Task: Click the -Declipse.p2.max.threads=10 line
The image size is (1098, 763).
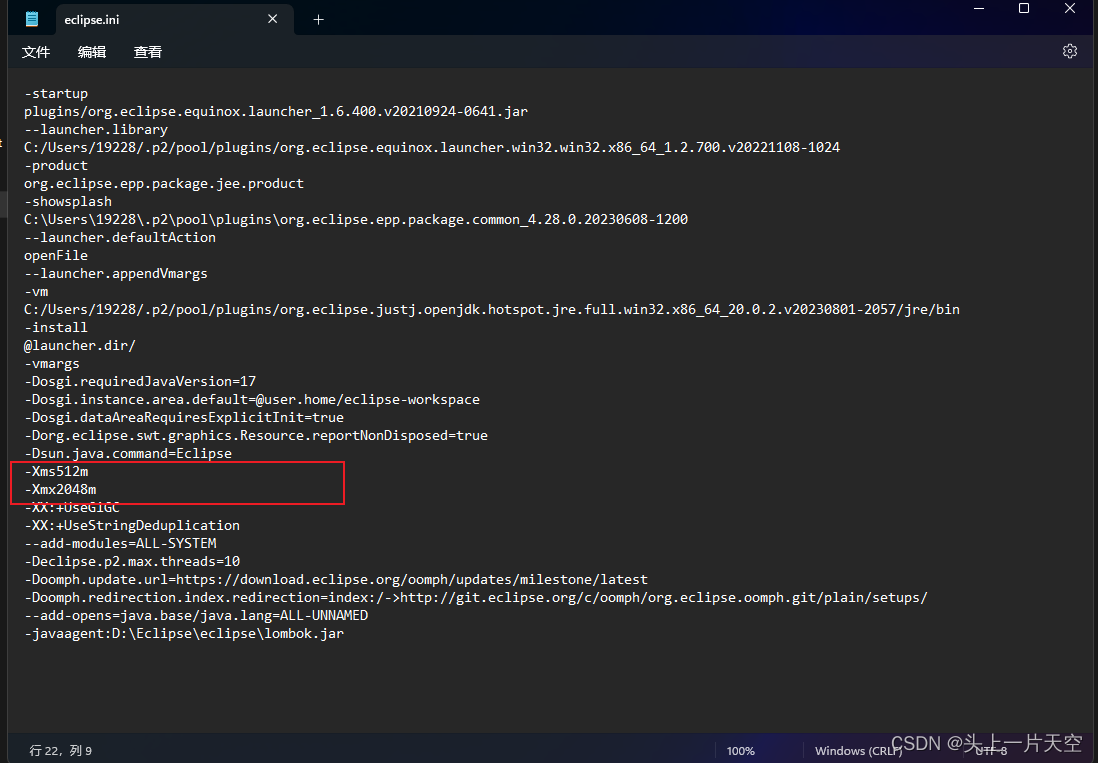Action: coord(132,561)
